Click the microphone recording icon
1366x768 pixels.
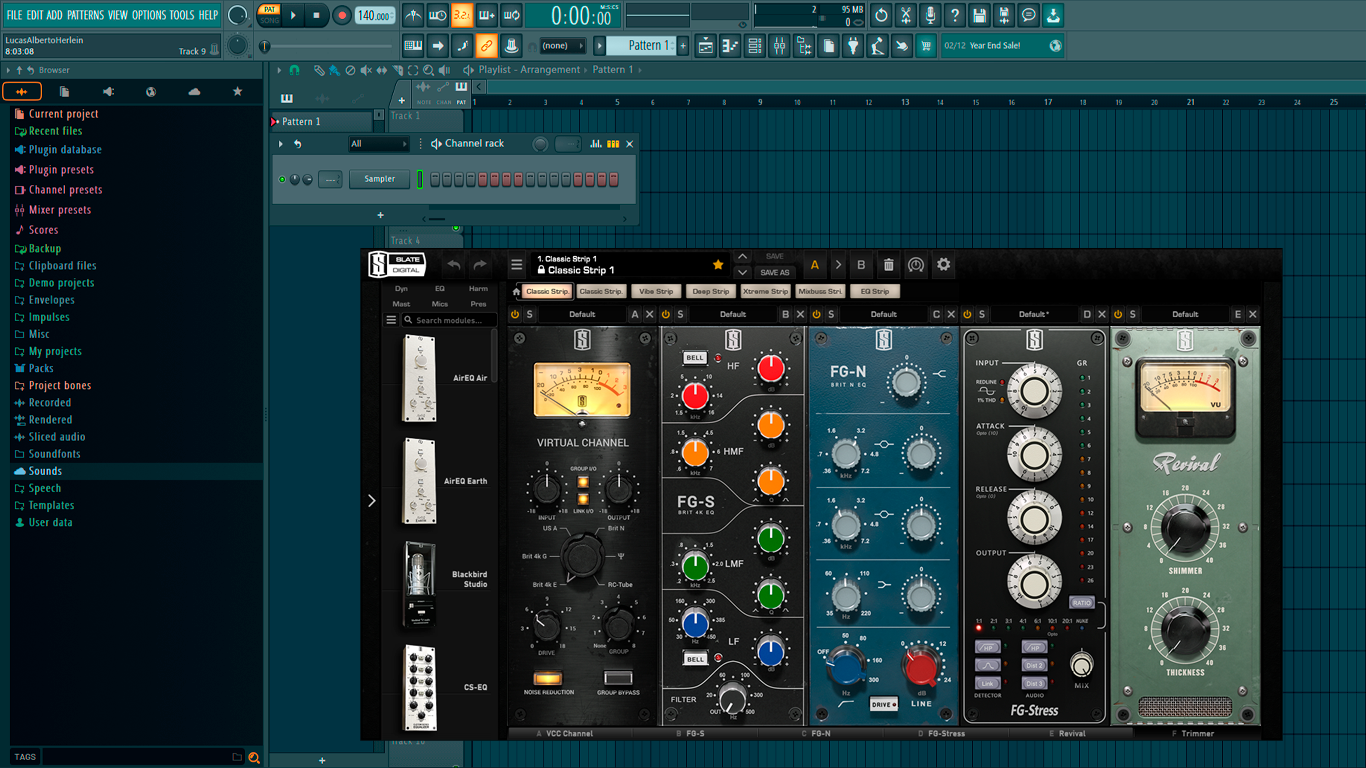930,15
